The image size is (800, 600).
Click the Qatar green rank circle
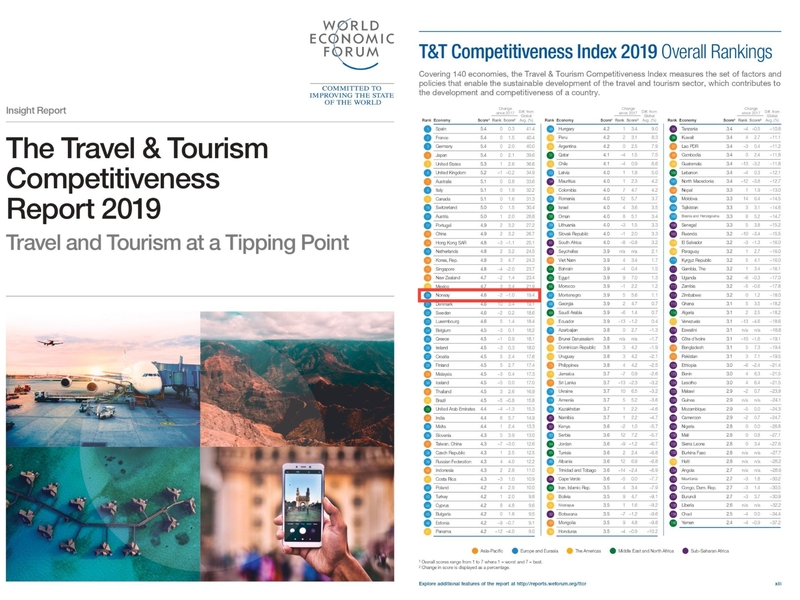[550, 155]
